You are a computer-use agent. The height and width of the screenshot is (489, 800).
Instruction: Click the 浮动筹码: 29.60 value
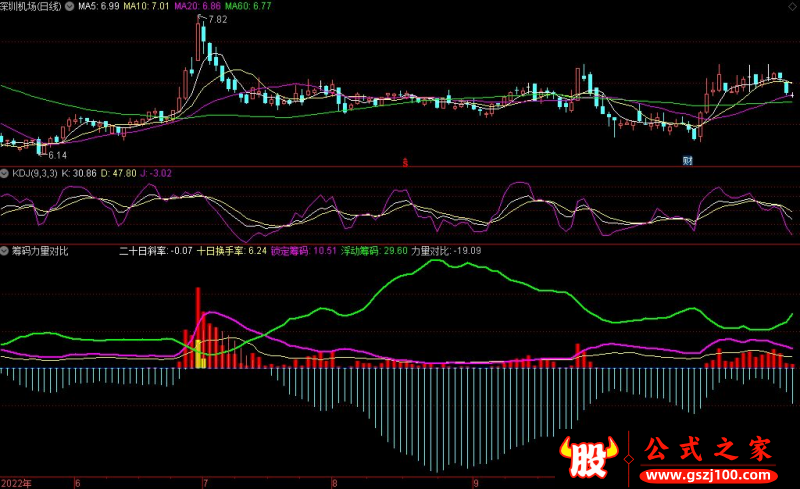pyautogui.click(x=374, y=251)
